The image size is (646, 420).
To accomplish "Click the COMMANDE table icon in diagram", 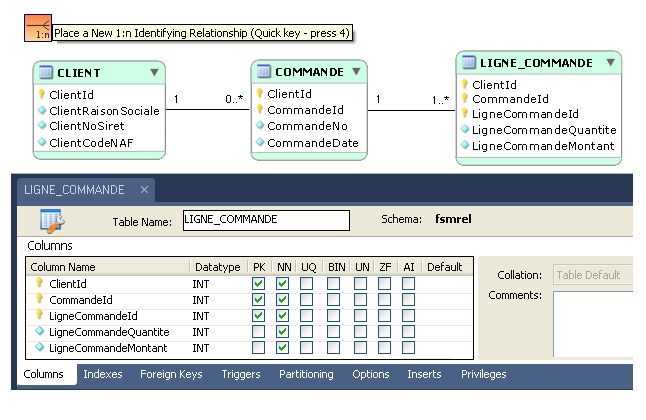I will (264, 72).
